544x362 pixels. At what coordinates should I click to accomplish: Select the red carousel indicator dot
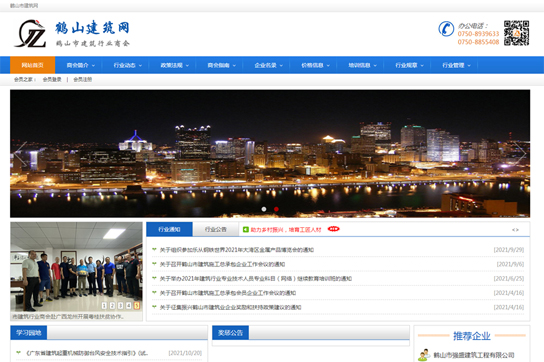click(x=276, y=209)
